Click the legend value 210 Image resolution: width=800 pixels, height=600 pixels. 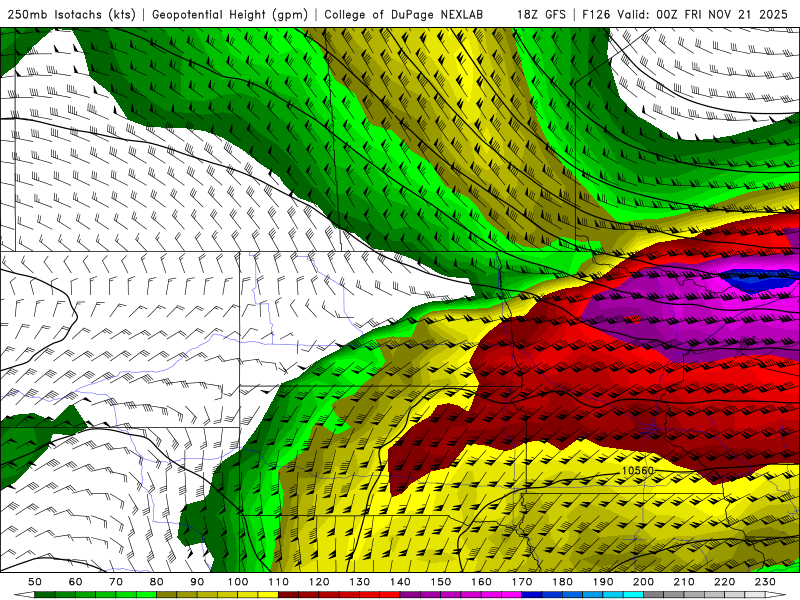coord(684,582)
